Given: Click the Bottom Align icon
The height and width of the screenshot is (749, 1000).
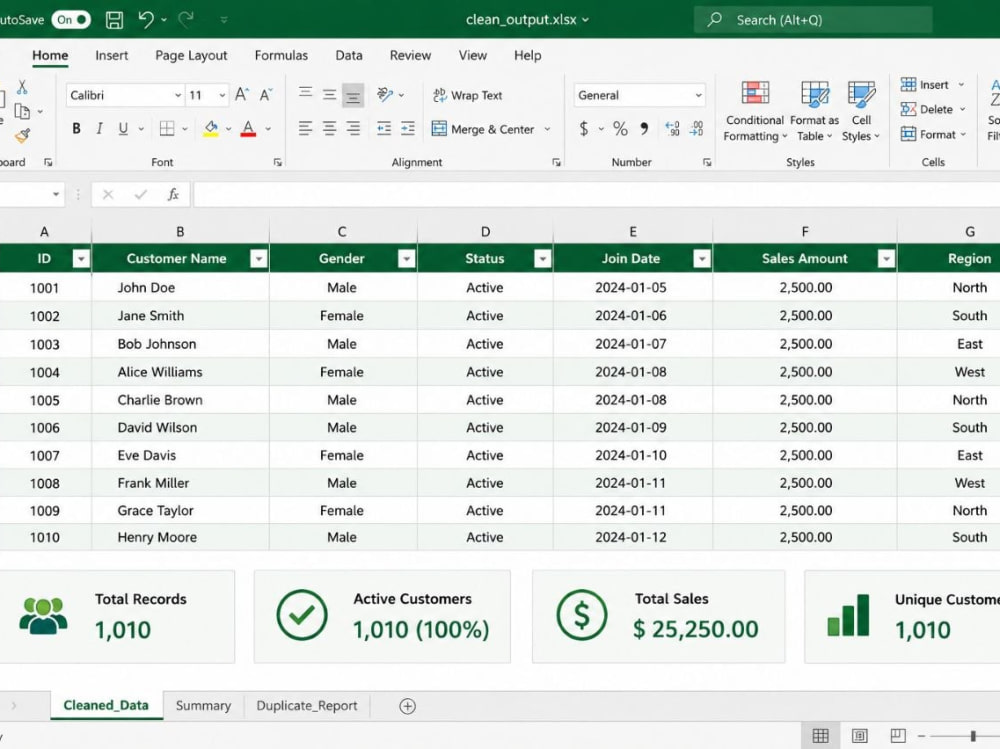Looking at the screenshot, I should [353, 96].
